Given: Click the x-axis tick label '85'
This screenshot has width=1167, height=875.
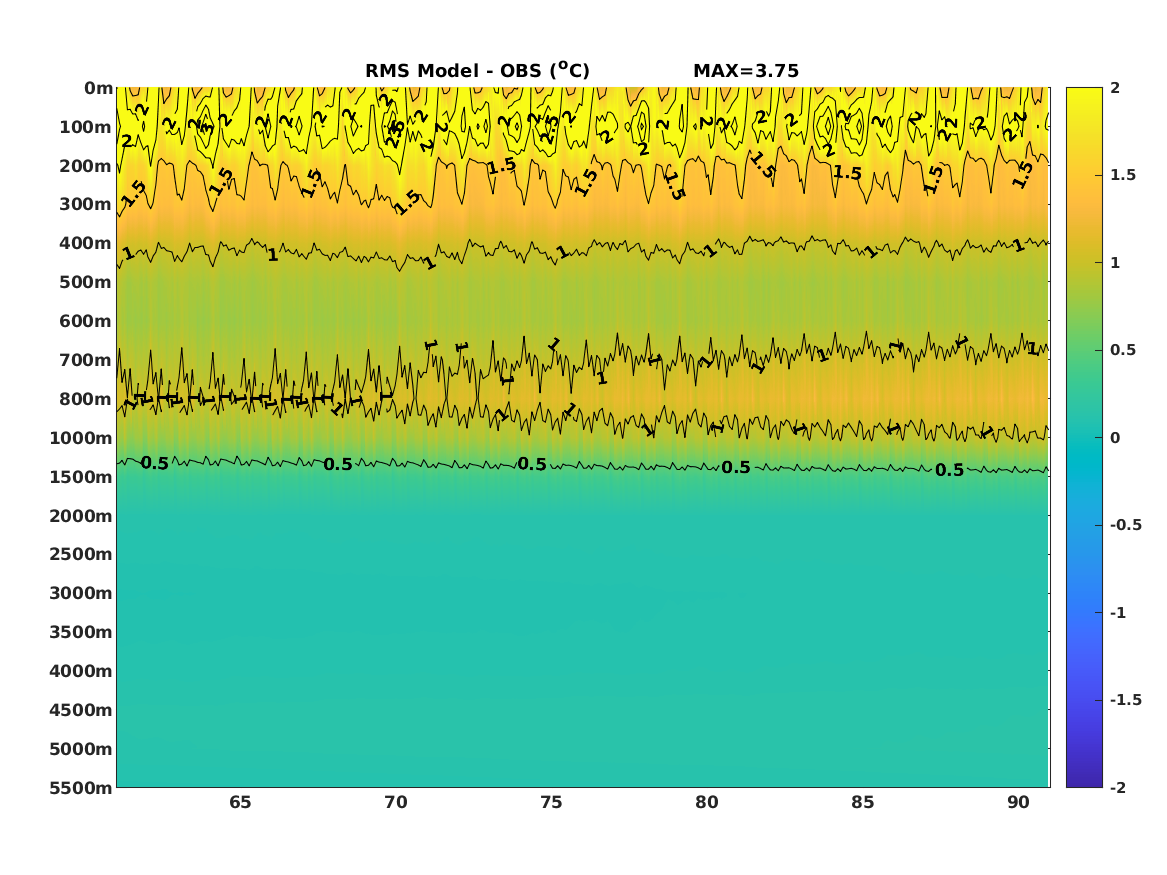Looking at the screenshot, I should (863, 802).
